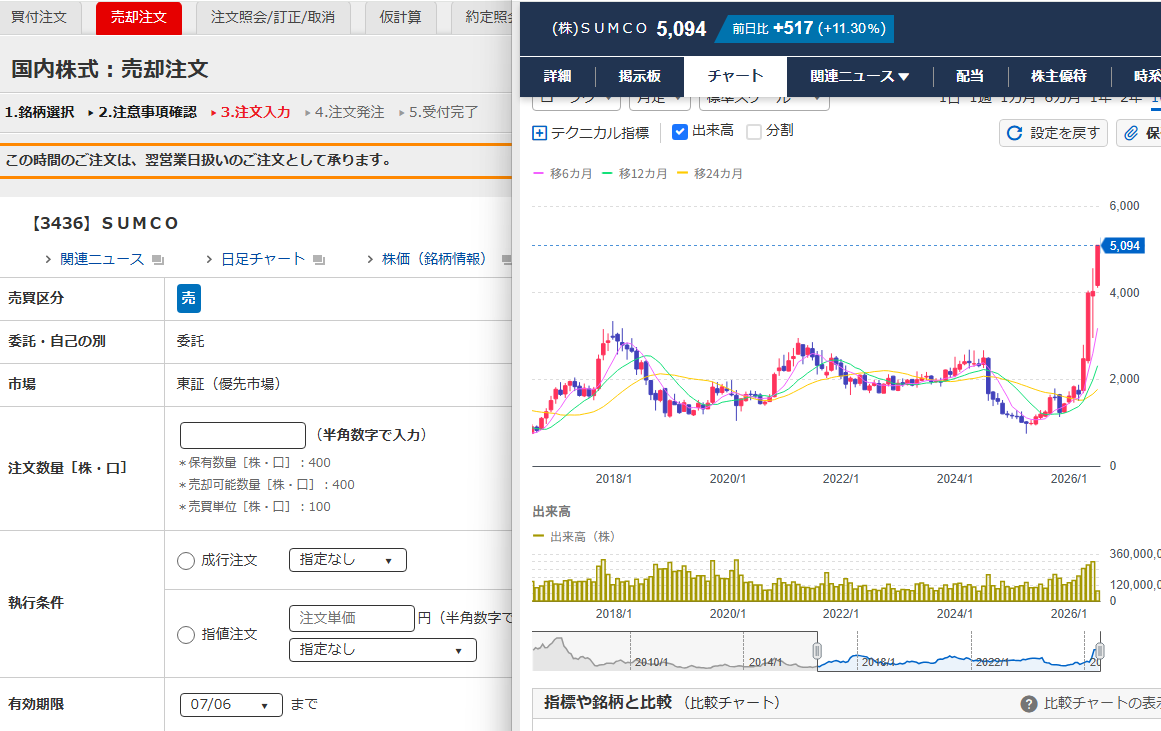Expand the テクニカル指標 plus icon
This screenshot has width=1161, height=731.
click(539, 133)
